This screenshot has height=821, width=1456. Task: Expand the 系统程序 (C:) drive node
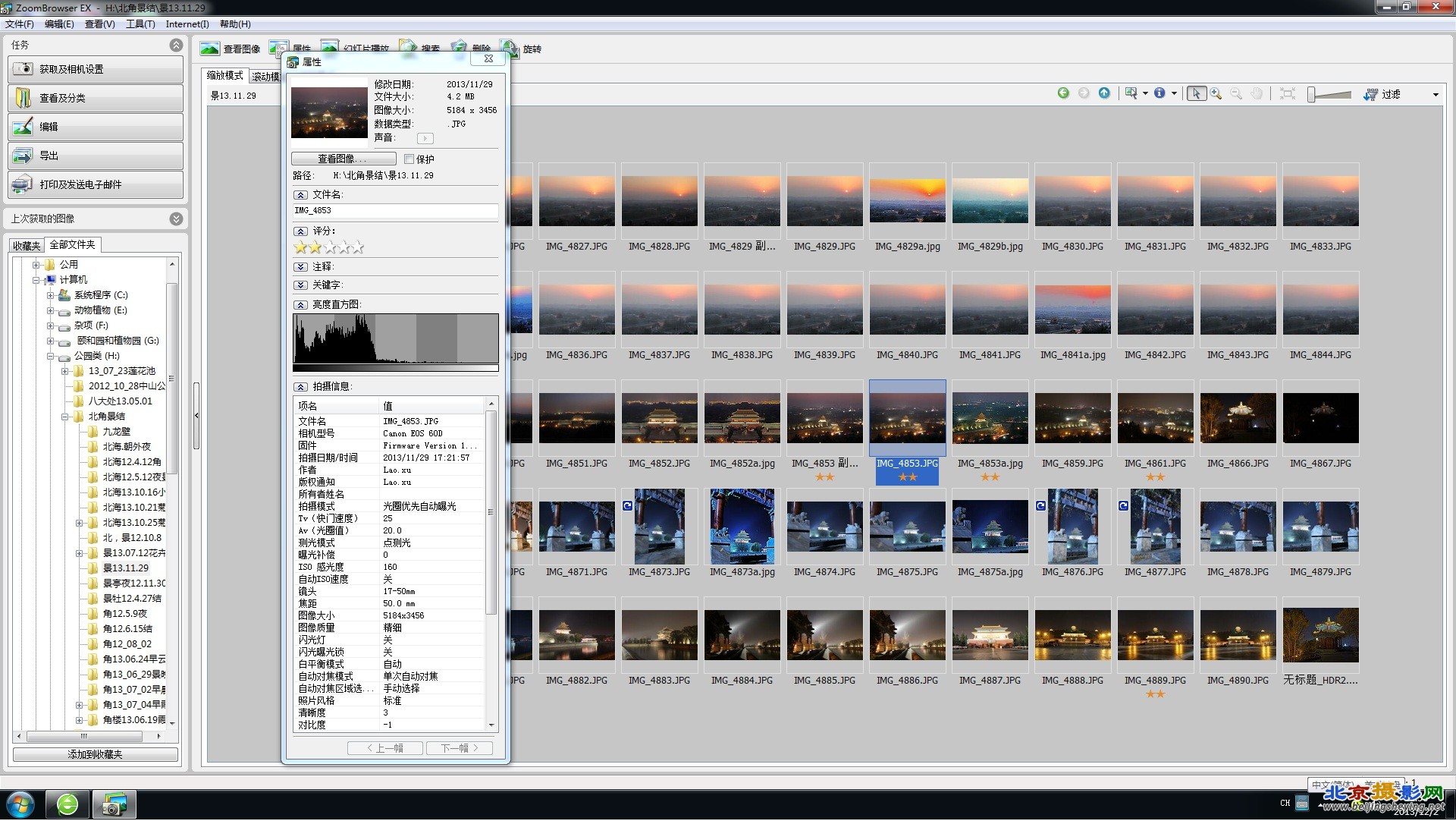[x=50, y=295]
